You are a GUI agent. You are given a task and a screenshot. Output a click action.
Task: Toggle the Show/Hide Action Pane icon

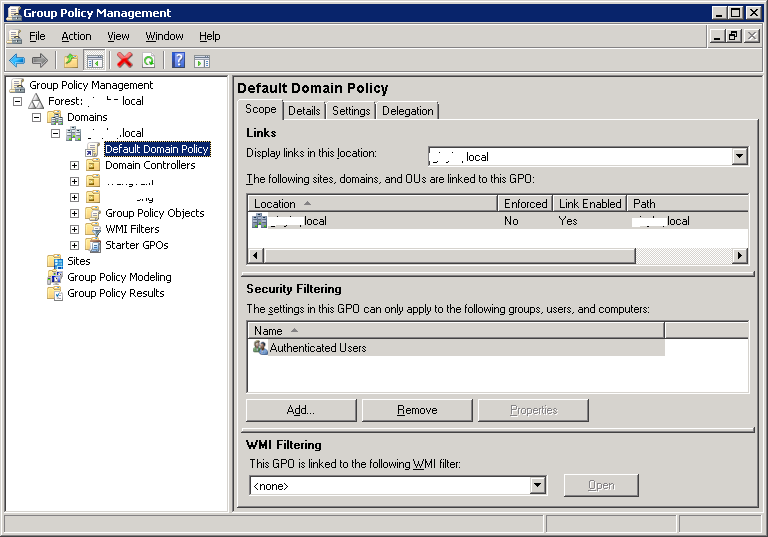pos(202,61)
